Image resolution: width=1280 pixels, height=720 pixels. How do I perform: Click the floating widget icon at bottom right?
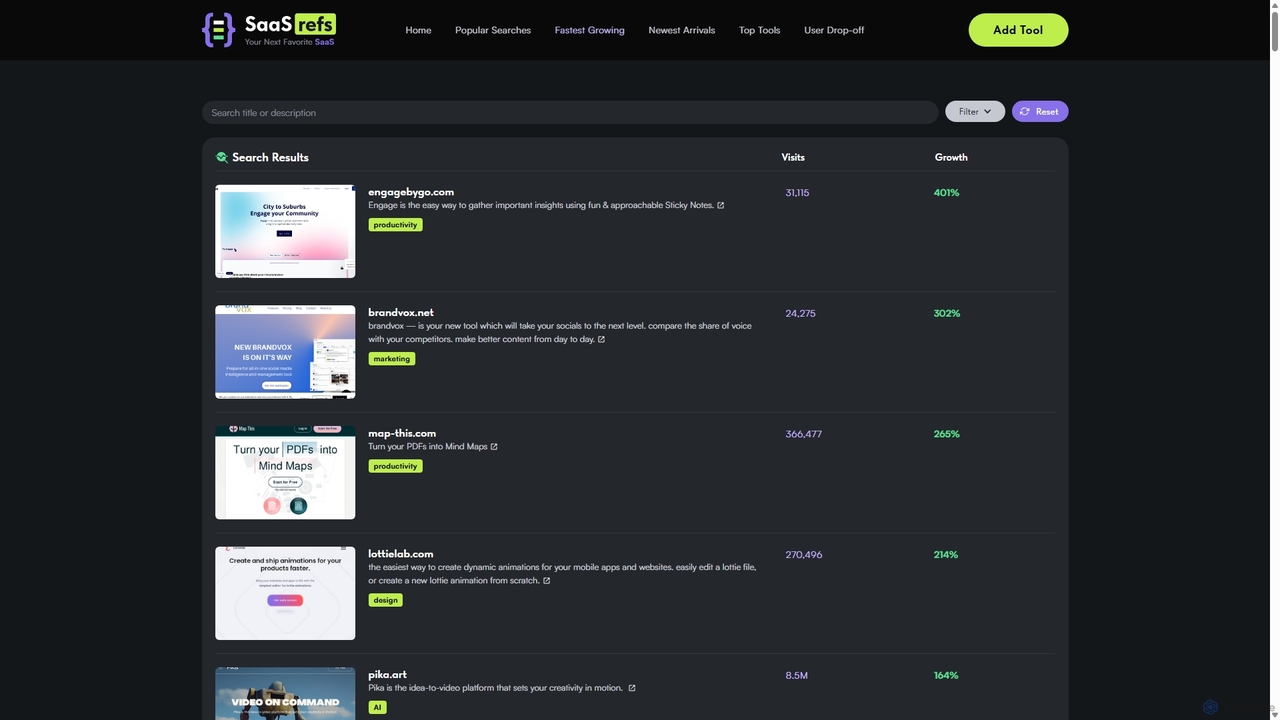pos(1210,707)
